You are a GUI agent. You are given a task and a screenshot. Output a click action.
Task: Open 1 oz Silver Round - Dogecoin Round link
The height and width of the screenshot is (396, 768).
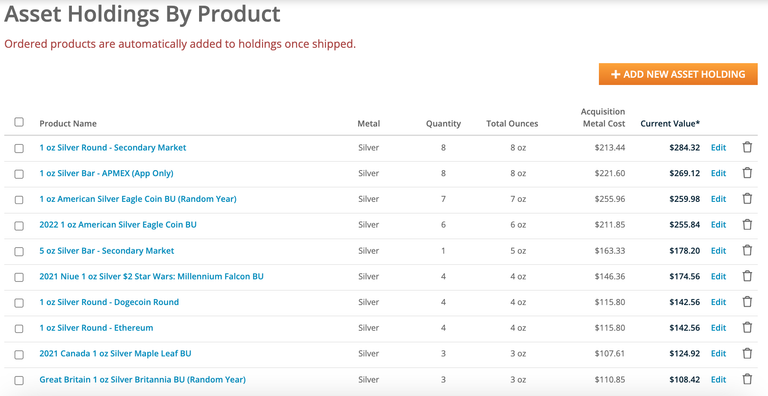coord(109,302)
